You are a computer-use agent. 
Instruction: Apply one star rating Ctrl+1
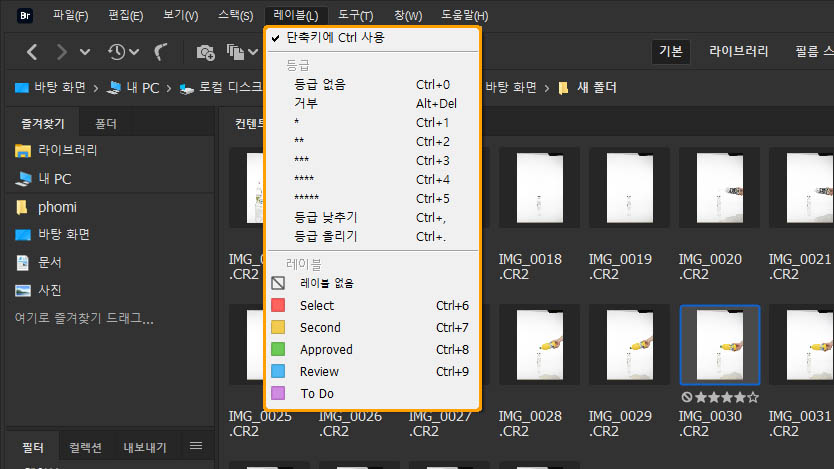pyautogui.click(x=372, y=123)
